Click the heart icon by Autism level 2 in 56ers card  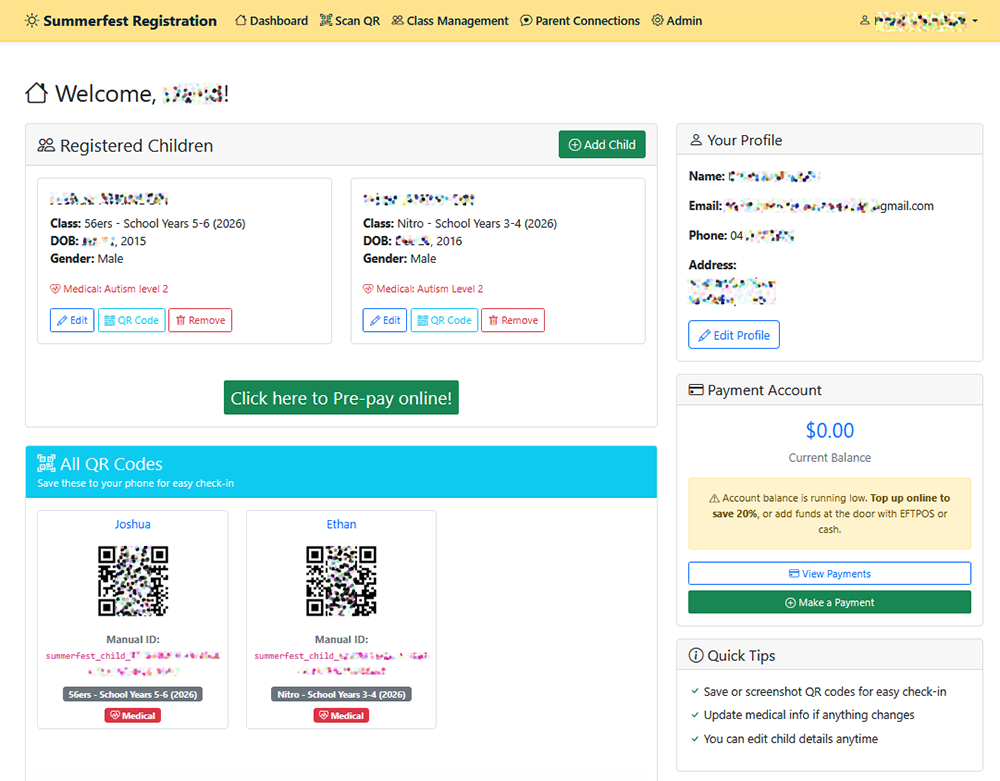55,289
